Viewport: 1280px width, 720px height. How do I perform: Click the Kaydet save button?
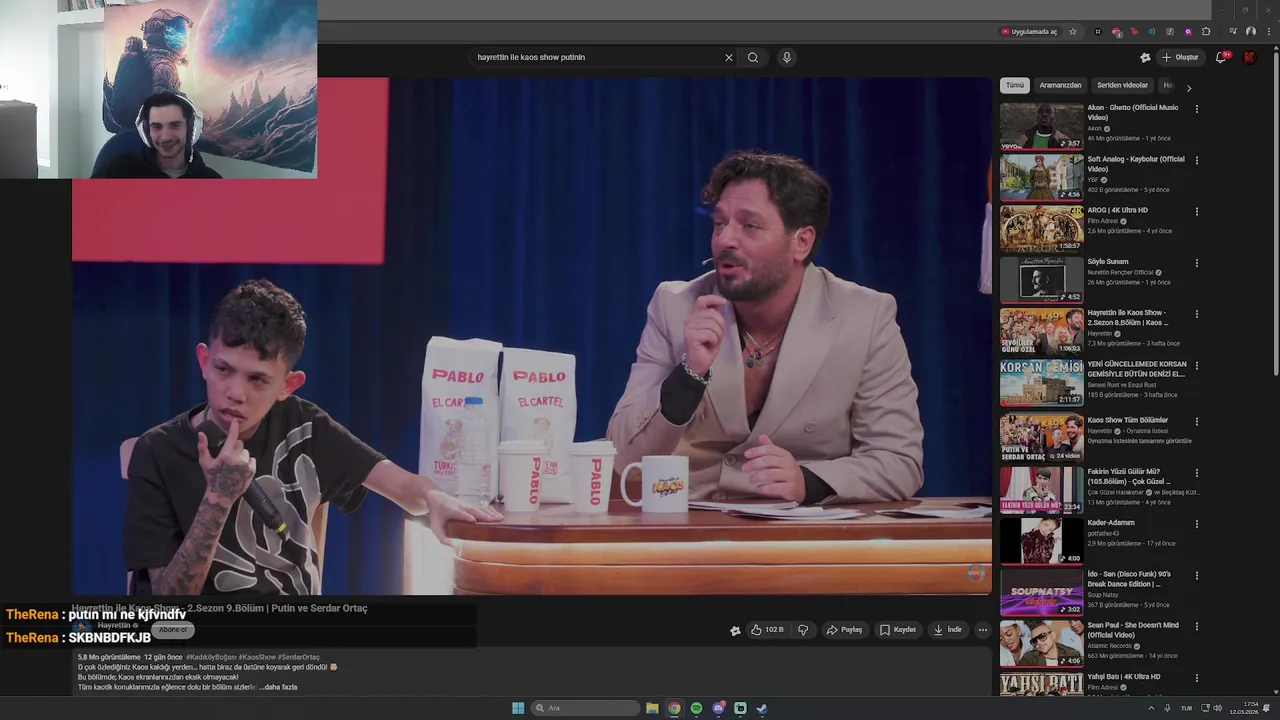click(898, 630)
